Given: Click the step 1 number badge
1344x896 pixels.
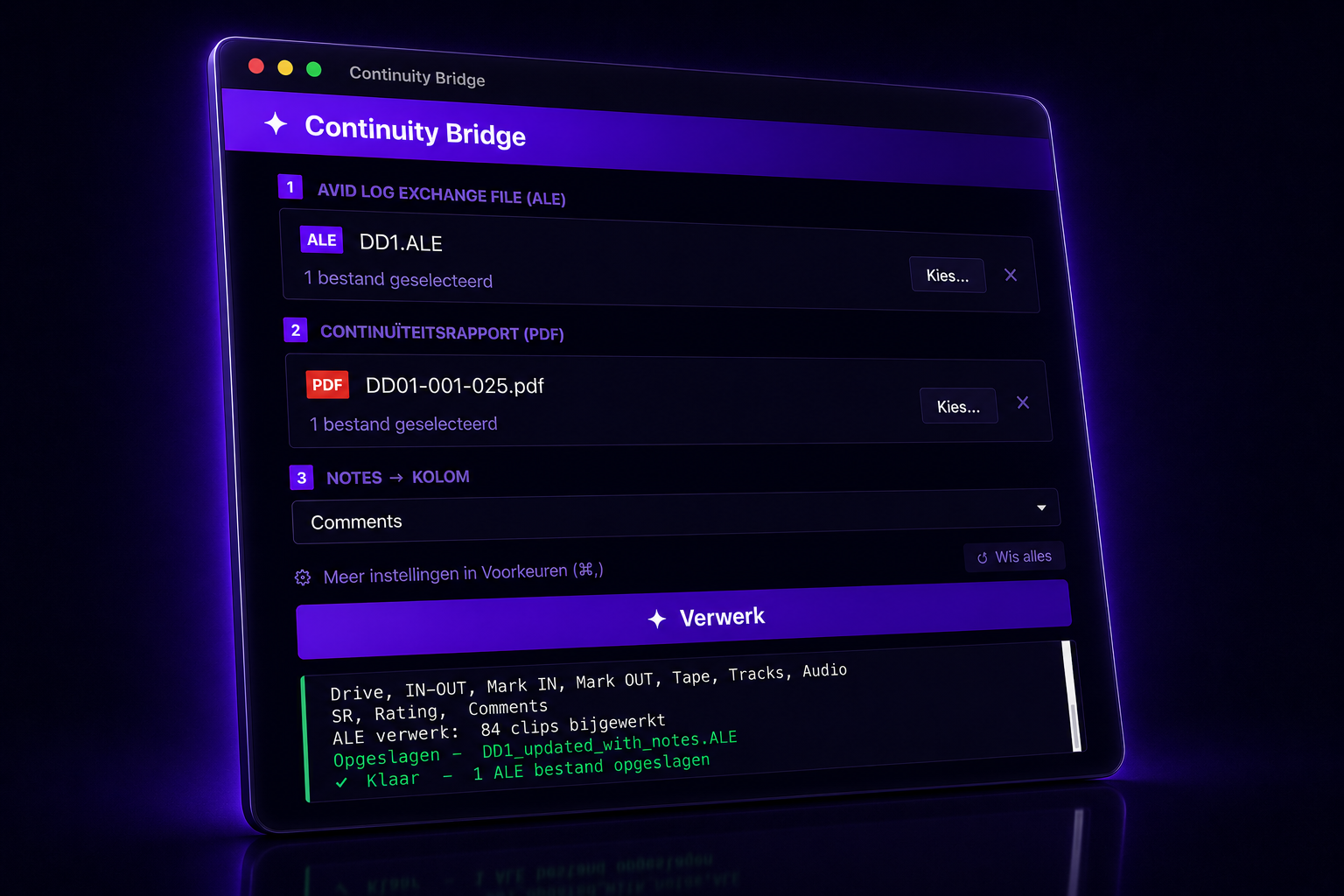Looking at the screenshot, I should (290, 187).
